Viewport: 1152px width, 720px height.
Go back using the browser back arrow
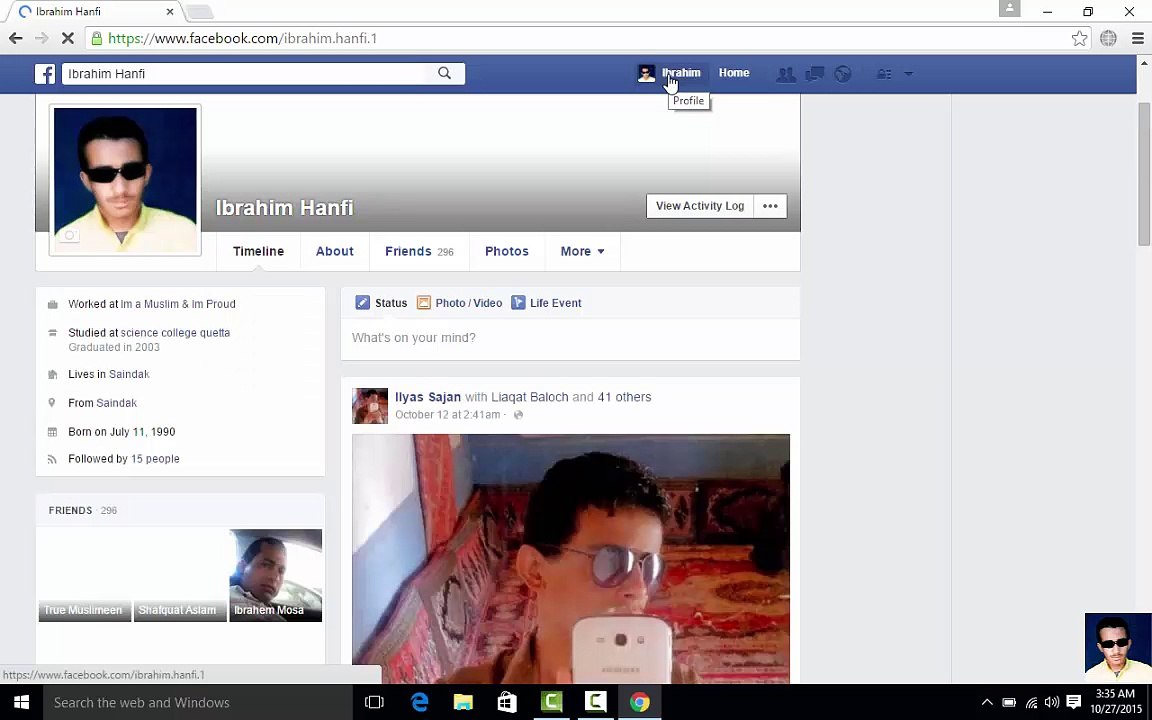point(15,38)
